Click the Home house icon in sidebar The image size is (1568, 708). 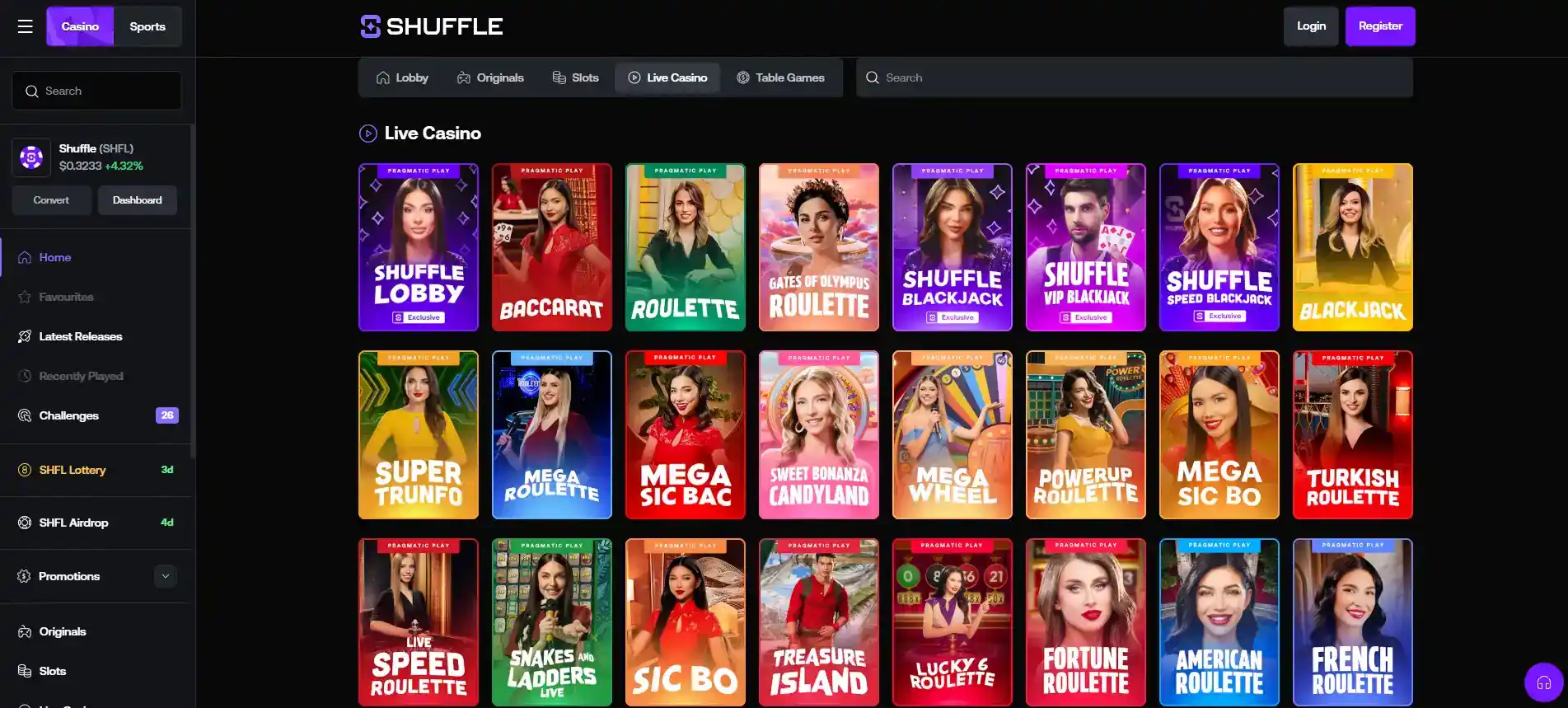(25, 257)
